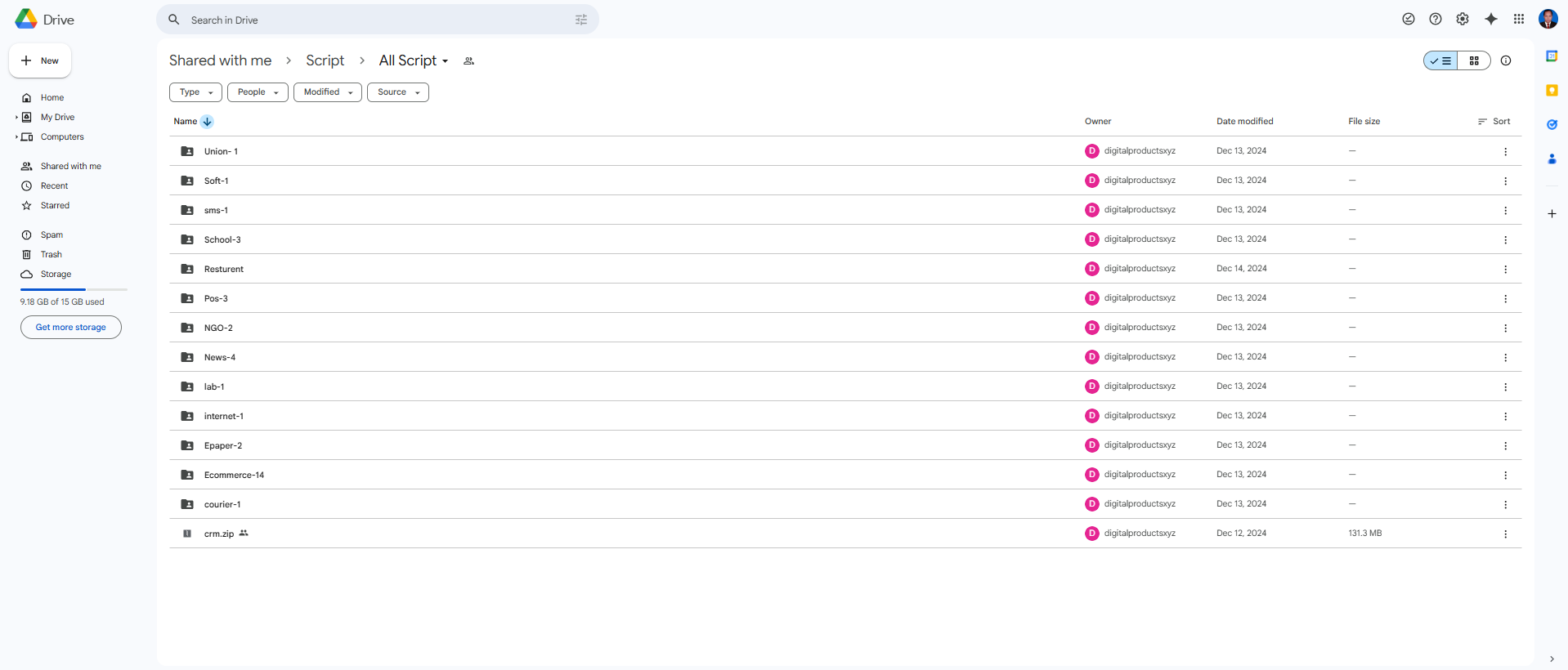Click the New button
This screenshot has height=670, width=1568.
coord(40,60)
